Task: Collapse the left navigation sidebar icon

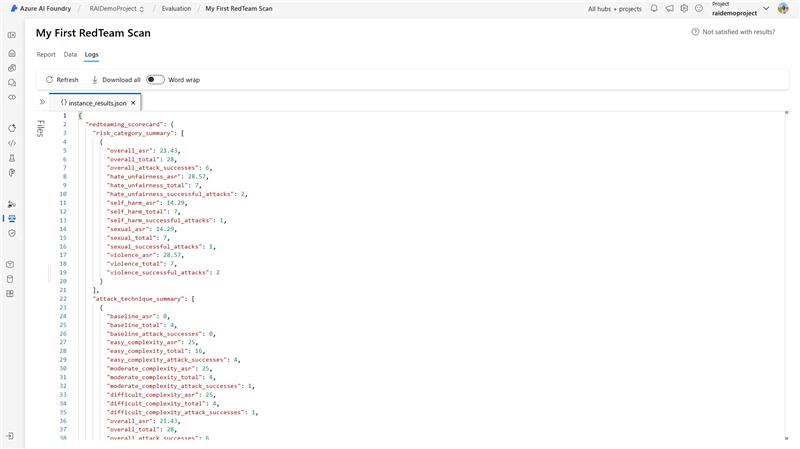Action: (11, 35)
